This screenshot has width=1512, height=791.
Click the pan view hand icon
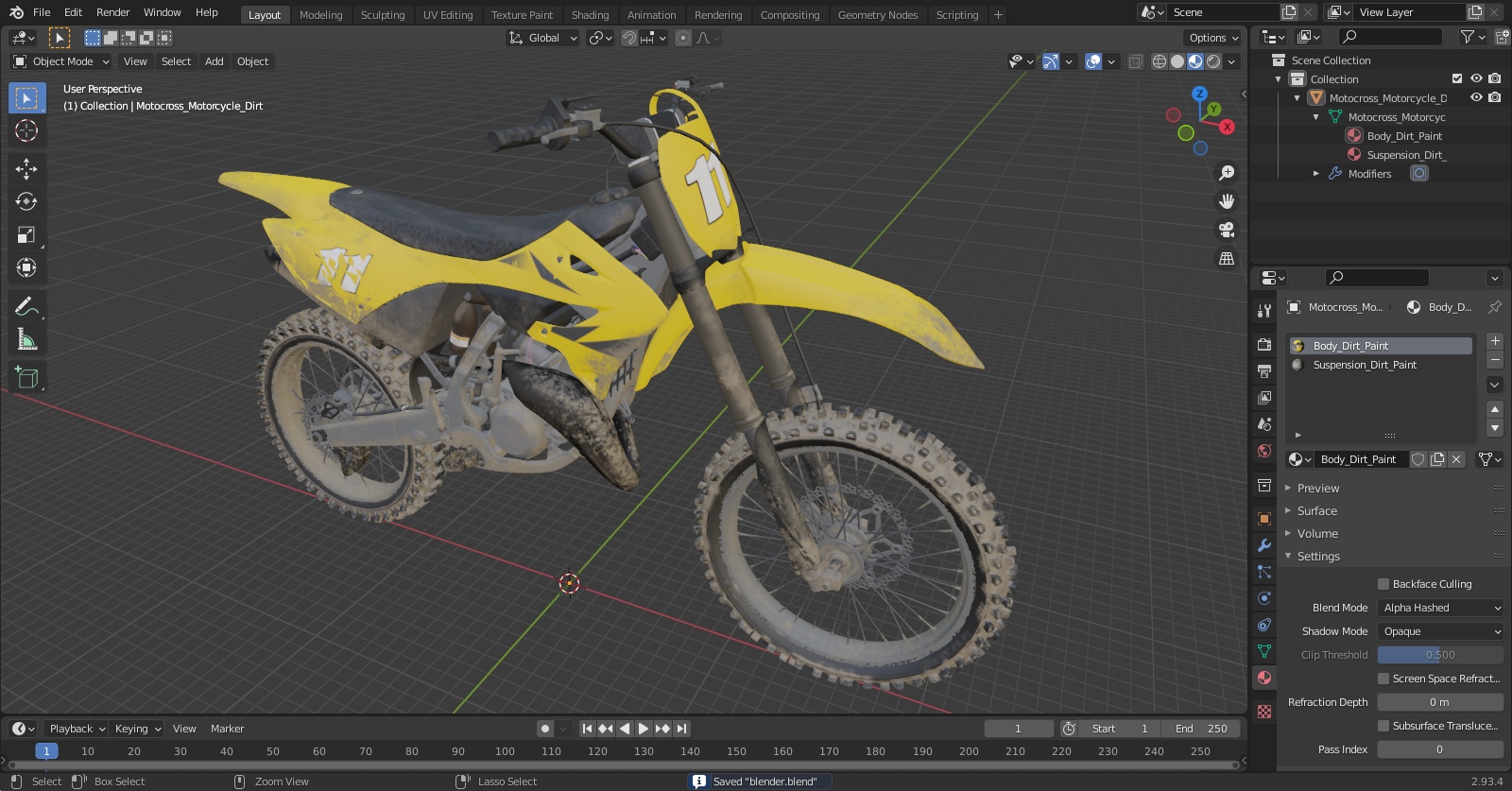(x=1227, y=201)
